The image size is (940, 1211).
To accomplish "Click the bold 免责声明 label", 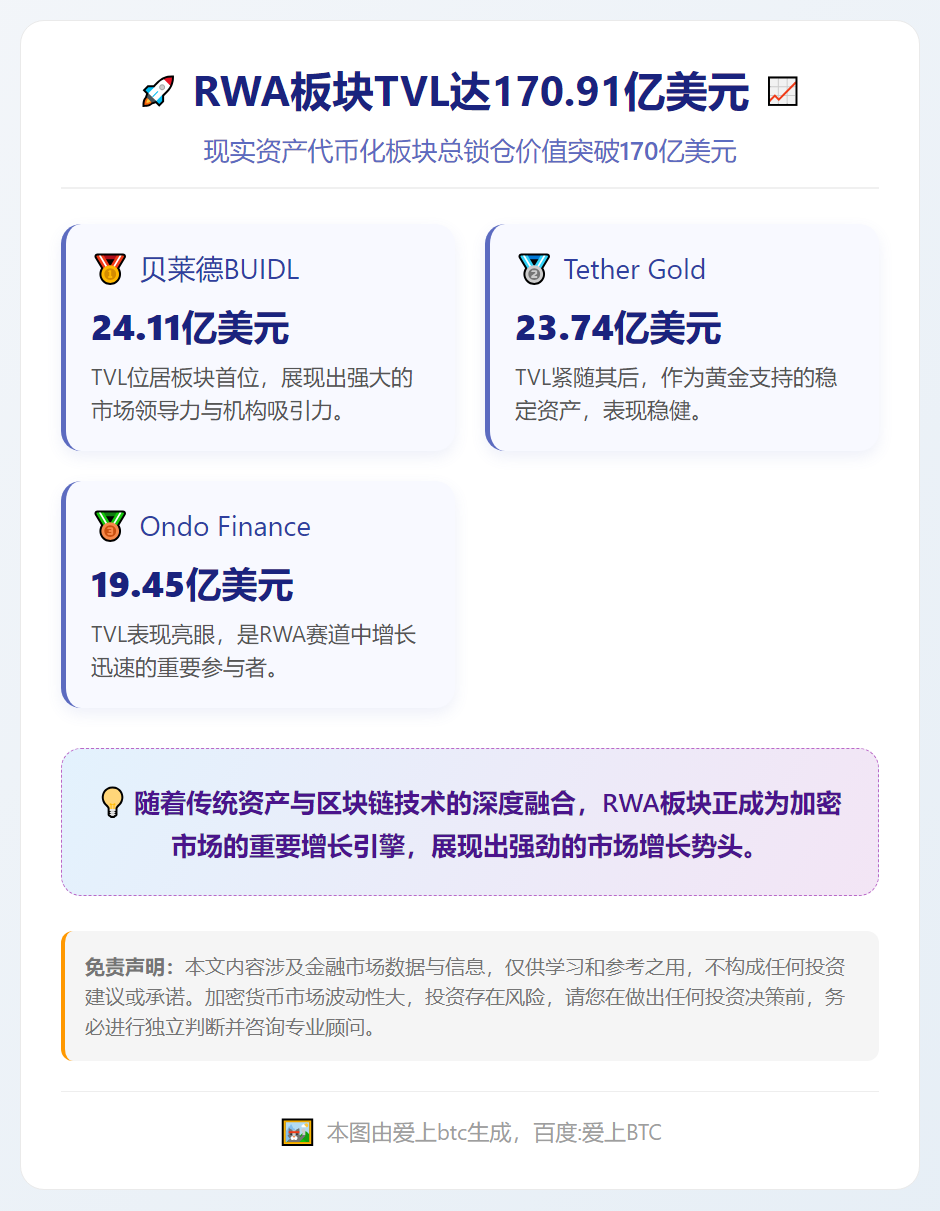I will [x=130, y=967].
